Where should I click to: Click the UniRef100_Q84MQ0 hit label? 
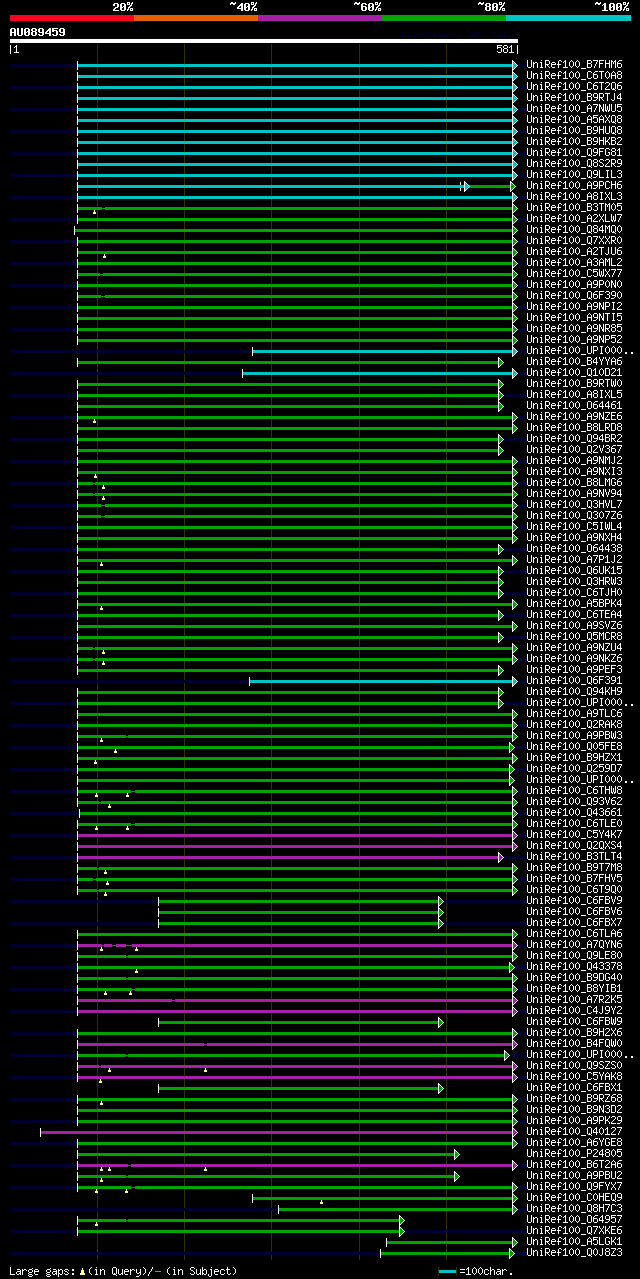click(574, 229)
